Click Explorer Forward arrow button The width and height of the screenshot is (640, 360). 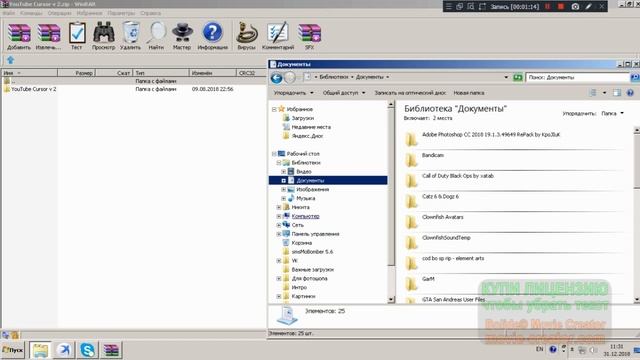[x=290, y=78]
